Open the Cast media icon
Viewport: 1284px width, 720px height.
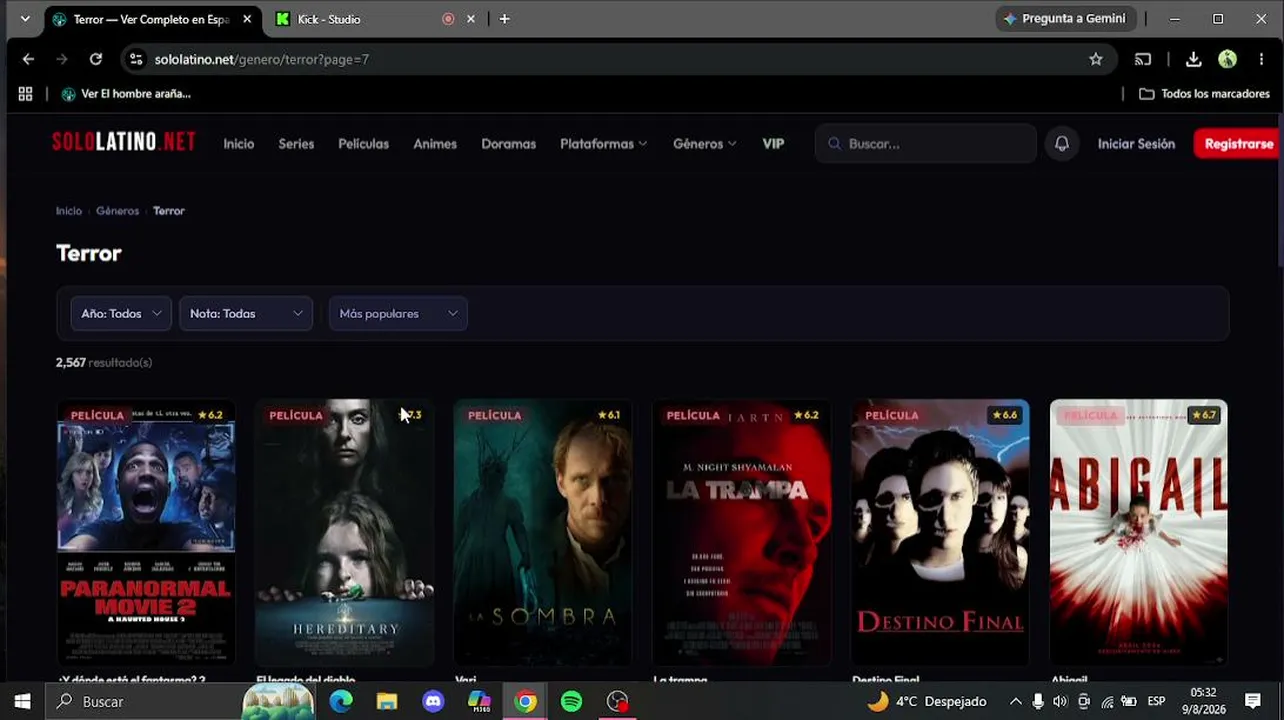pos(1143,59)
